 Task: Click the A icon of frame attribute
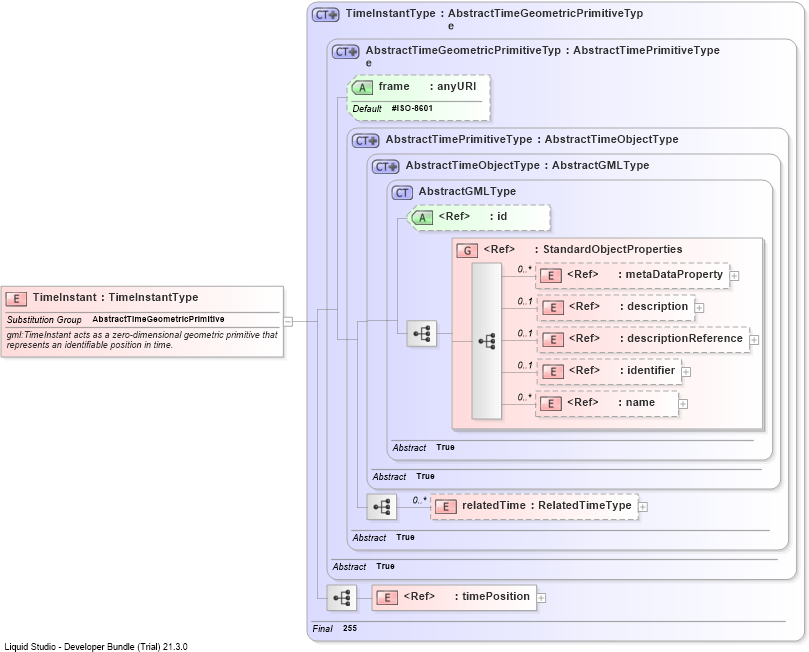click(x=362, y=88)
